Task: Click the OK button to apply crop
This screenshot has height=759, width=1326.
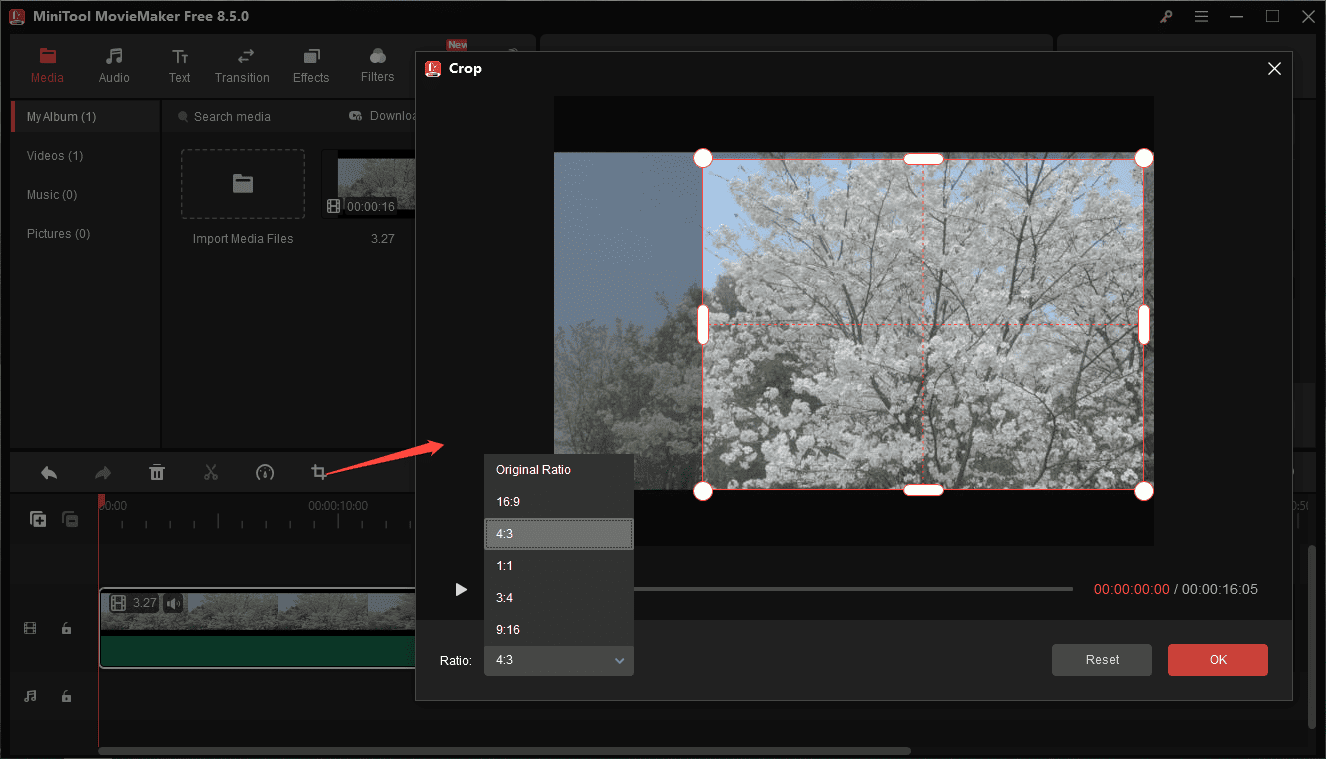Action: (x=1217, y=659)
